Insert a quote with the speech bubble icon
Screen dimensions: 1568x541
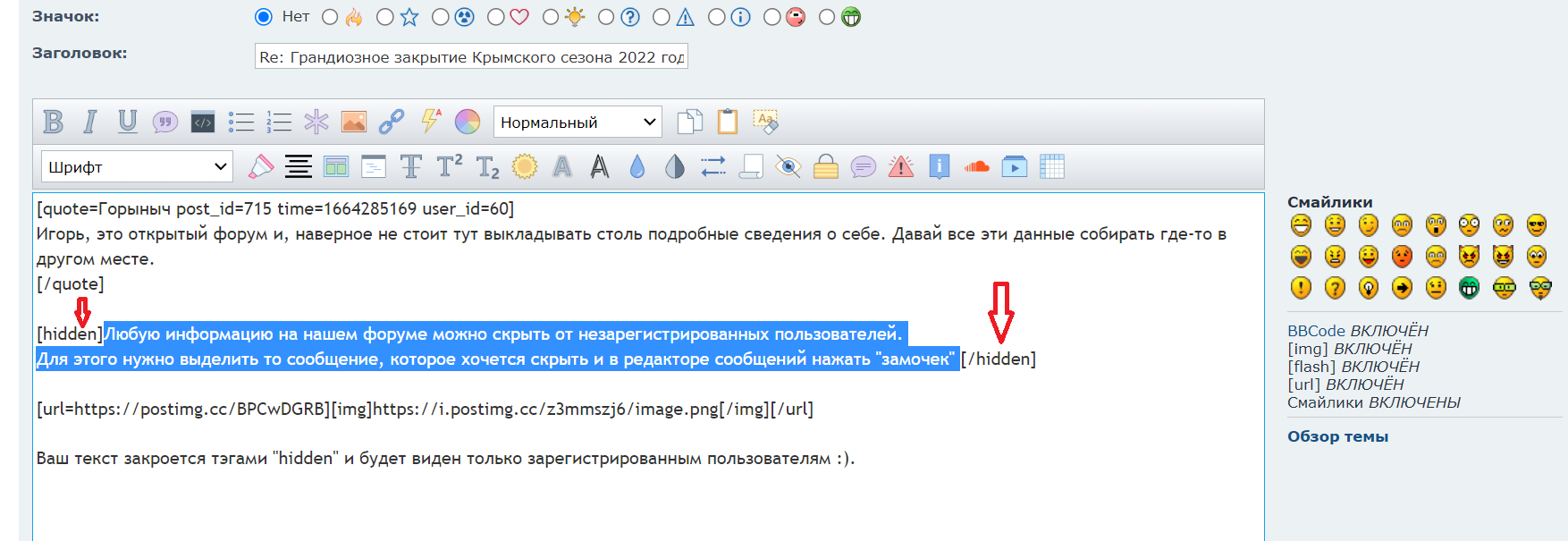tap(165, 122)
